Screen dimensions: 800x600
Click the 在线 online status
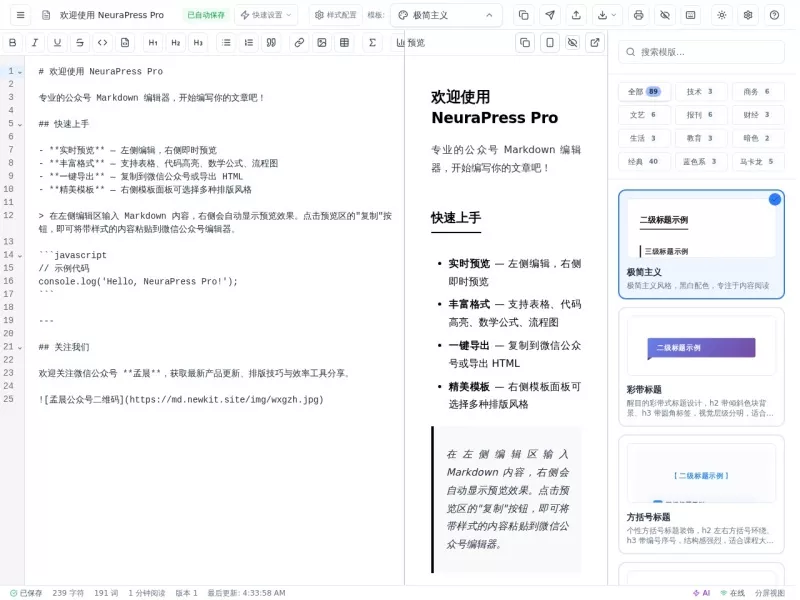click(x=733, y=593)
